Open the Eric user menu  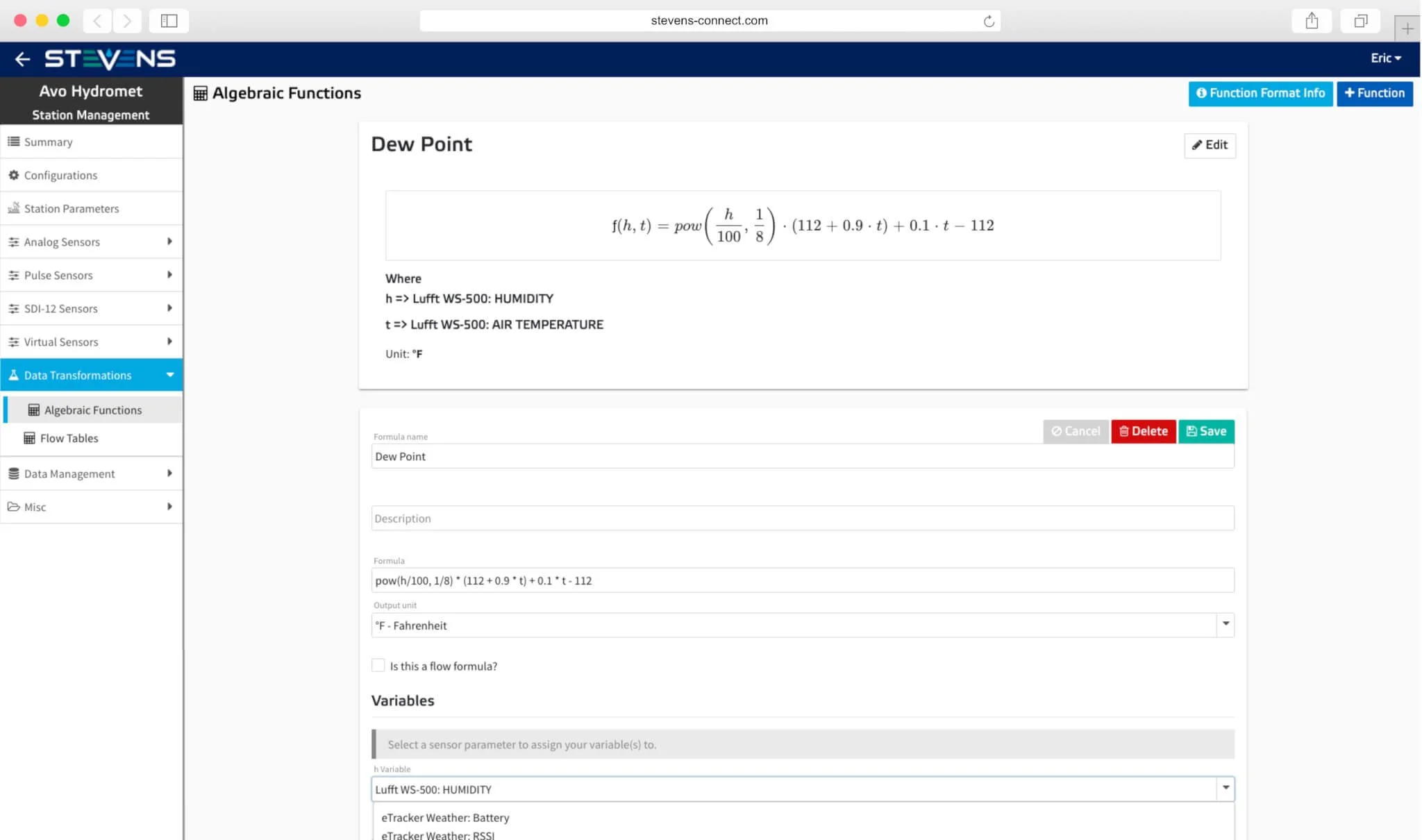point(1385,58)
